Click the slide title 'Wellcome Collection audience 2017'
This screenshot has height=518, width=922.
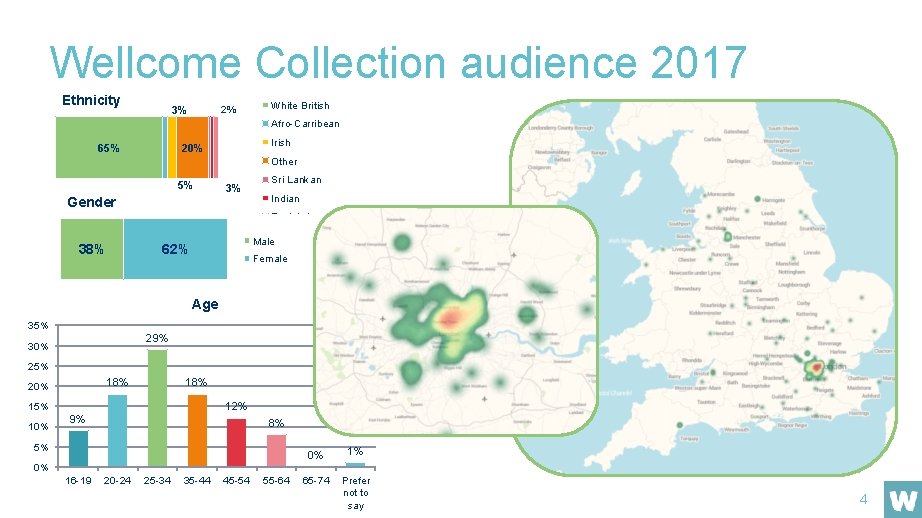[x=398, y=62]
